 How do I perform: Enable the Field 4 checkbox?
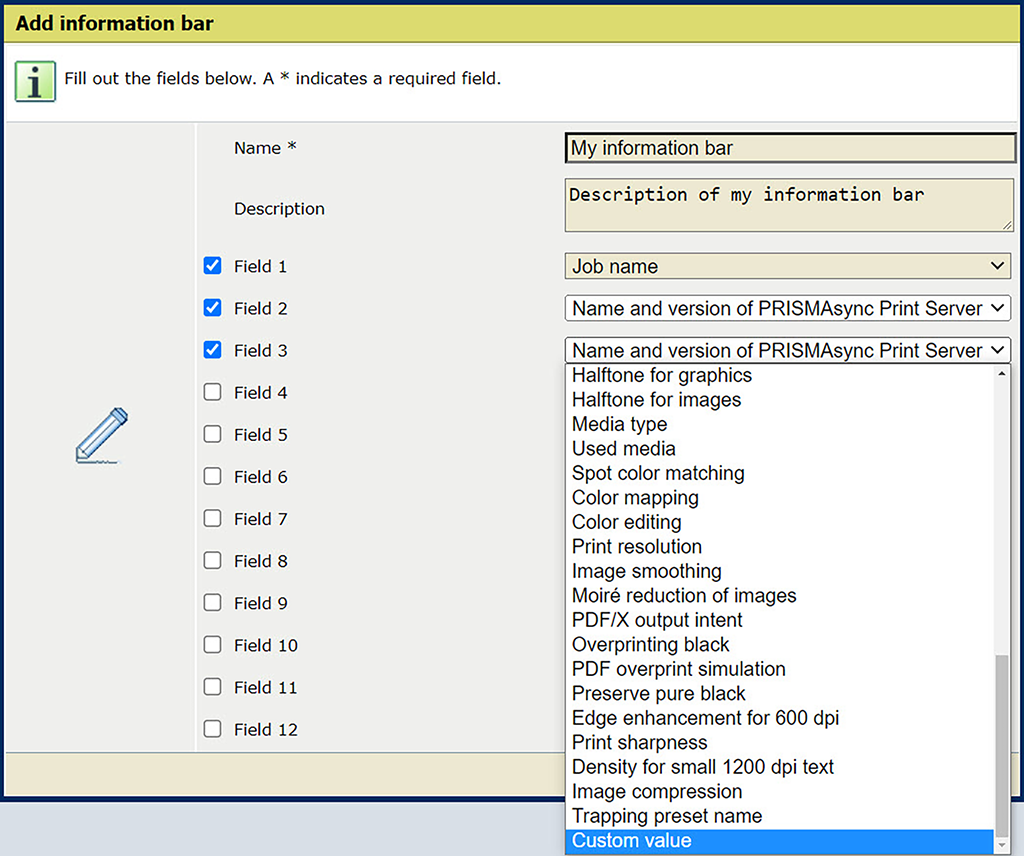tap(212, 392)
